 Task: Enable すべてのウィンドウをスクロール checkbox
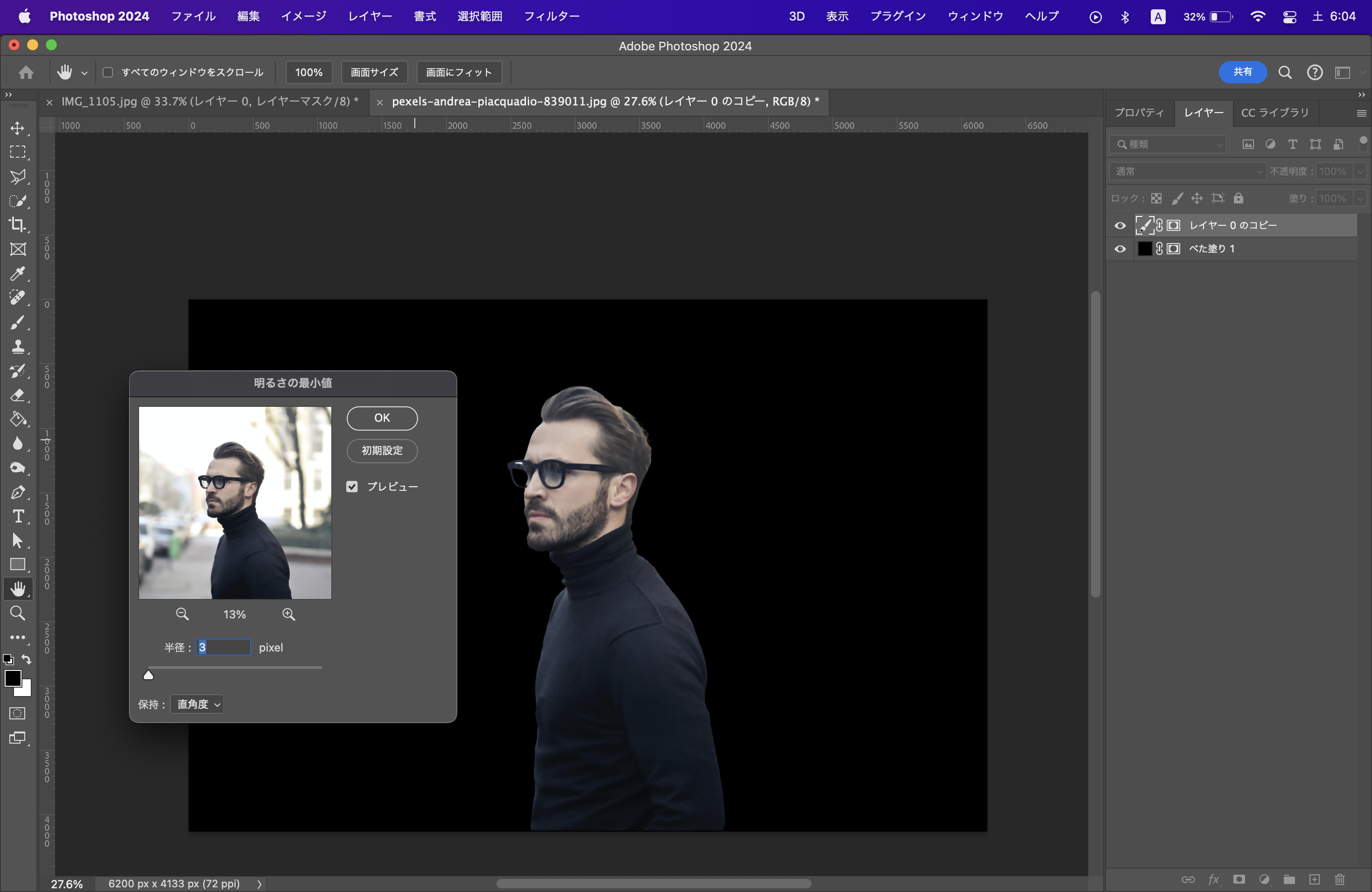point(108,73)
